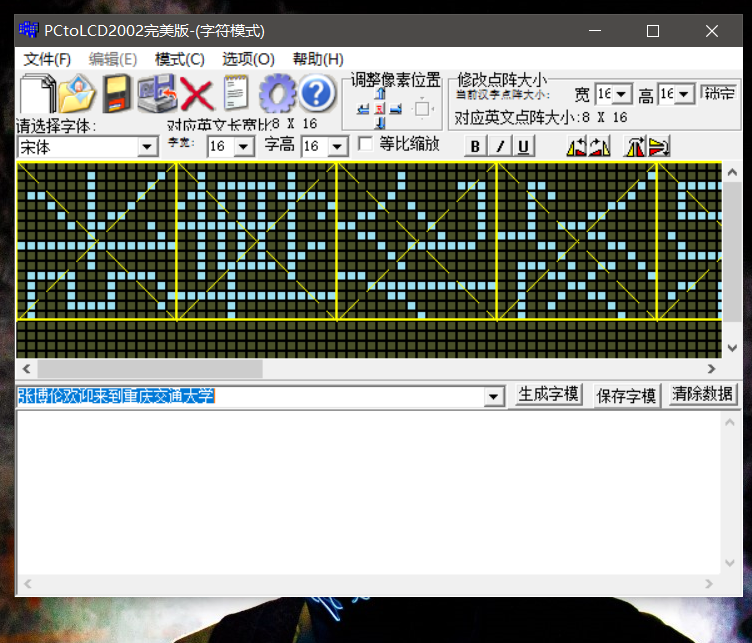752x643 pixels.
Task: Shift pixels down with the down arrow
Action: coord(380,123)
